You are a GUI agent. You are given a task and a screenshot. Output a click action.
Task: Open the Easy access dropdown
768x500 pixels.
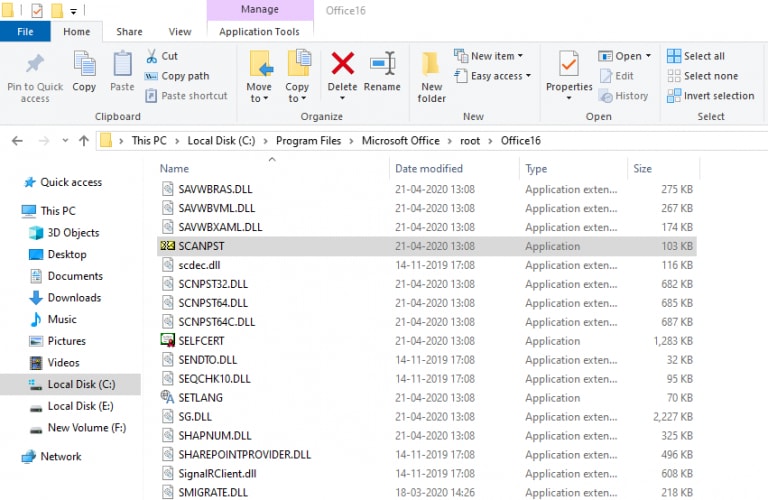[493, 76]
